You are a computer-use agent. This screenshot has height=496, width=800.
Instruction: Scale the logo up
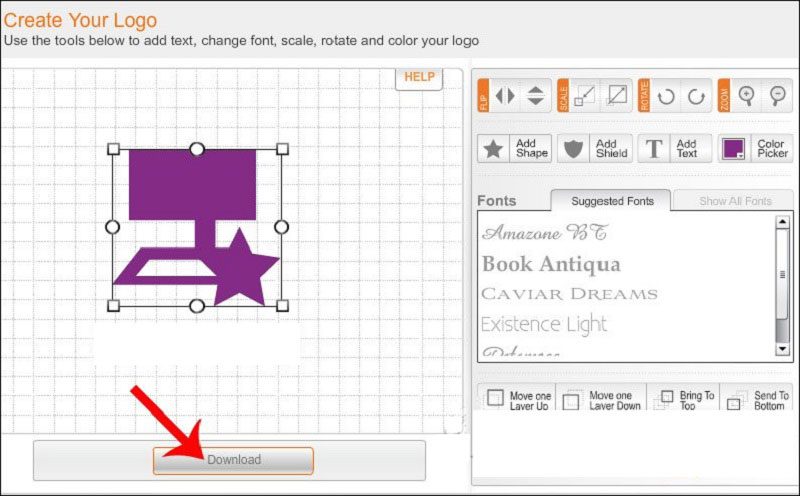pyautogui.click(x=616, y=95)
